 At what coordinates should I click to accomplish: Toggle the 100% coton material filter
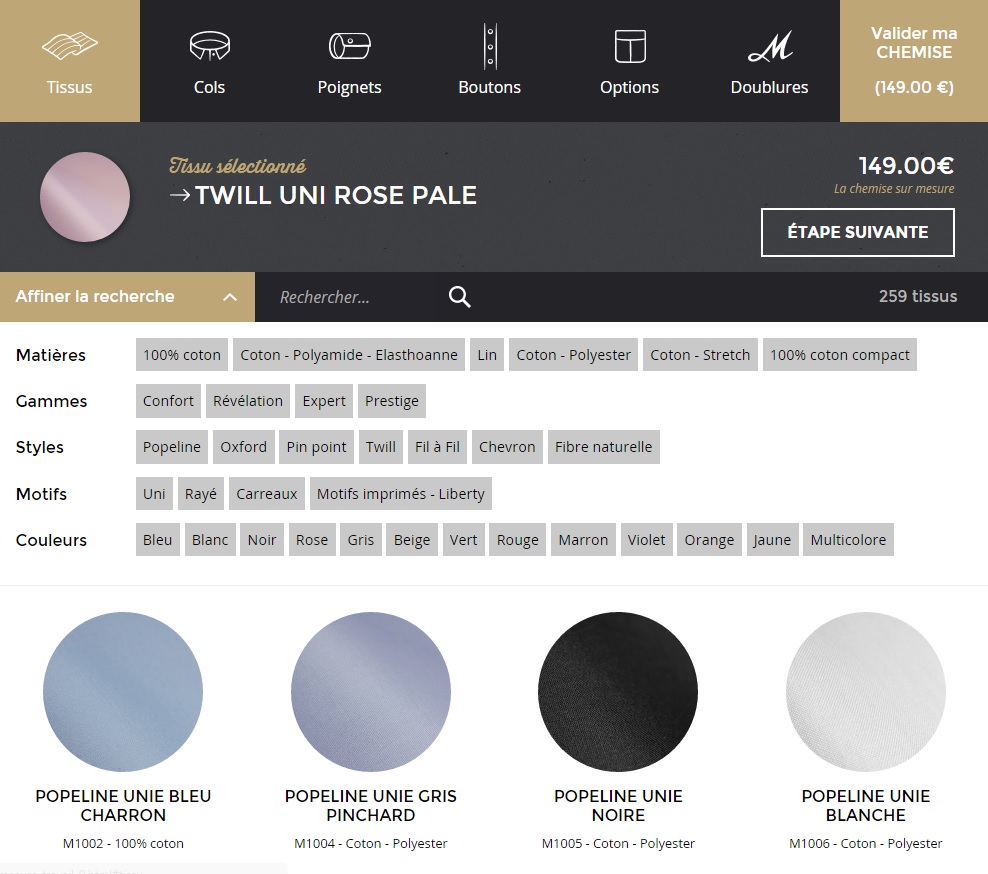pyautogui.click(x=182, y=355)
